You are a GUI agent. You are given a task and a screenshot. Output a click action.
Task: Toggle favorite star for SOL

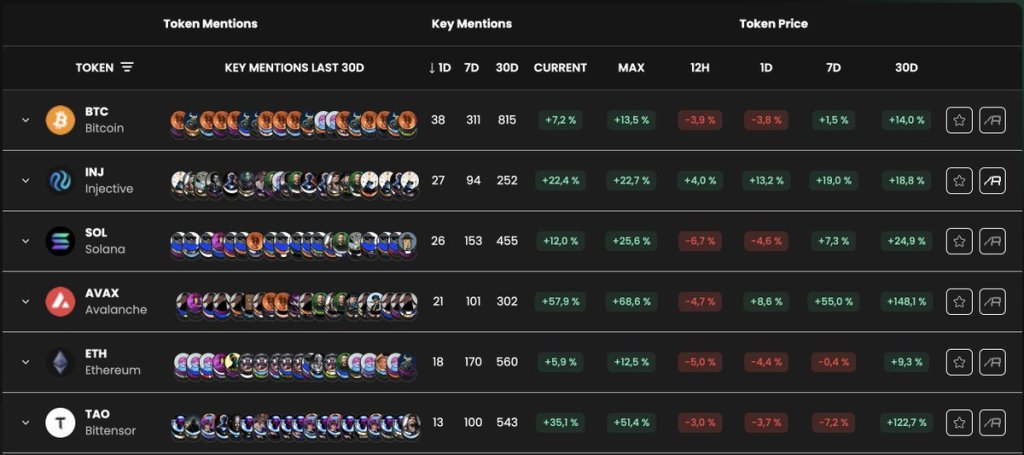pyautogui.click(x=959, y=241)
